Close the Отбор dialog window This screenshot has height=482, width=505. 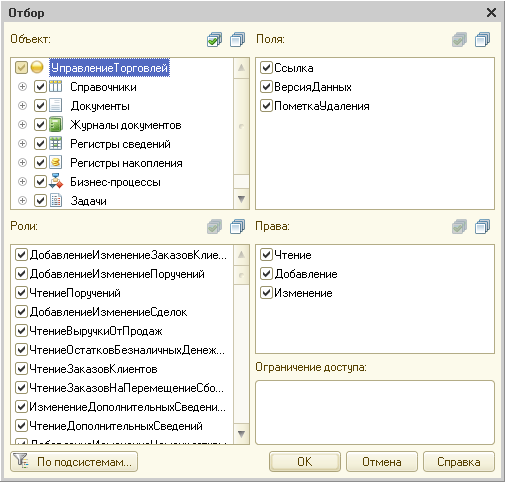(x=491, y=13)
